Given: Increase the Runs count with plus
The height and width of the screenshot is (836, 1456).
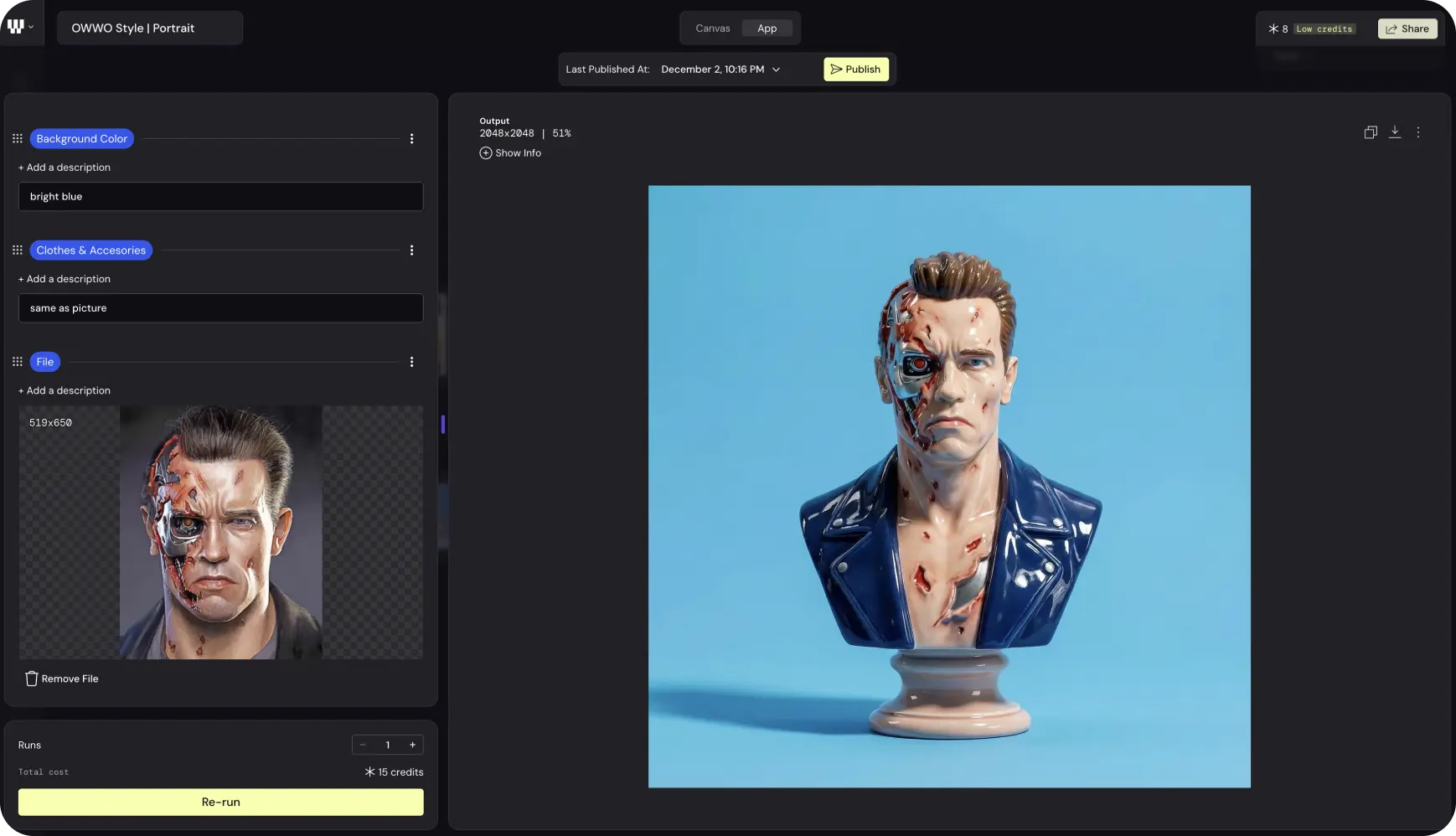Looking at the screenshot, I should click(412, 745).
